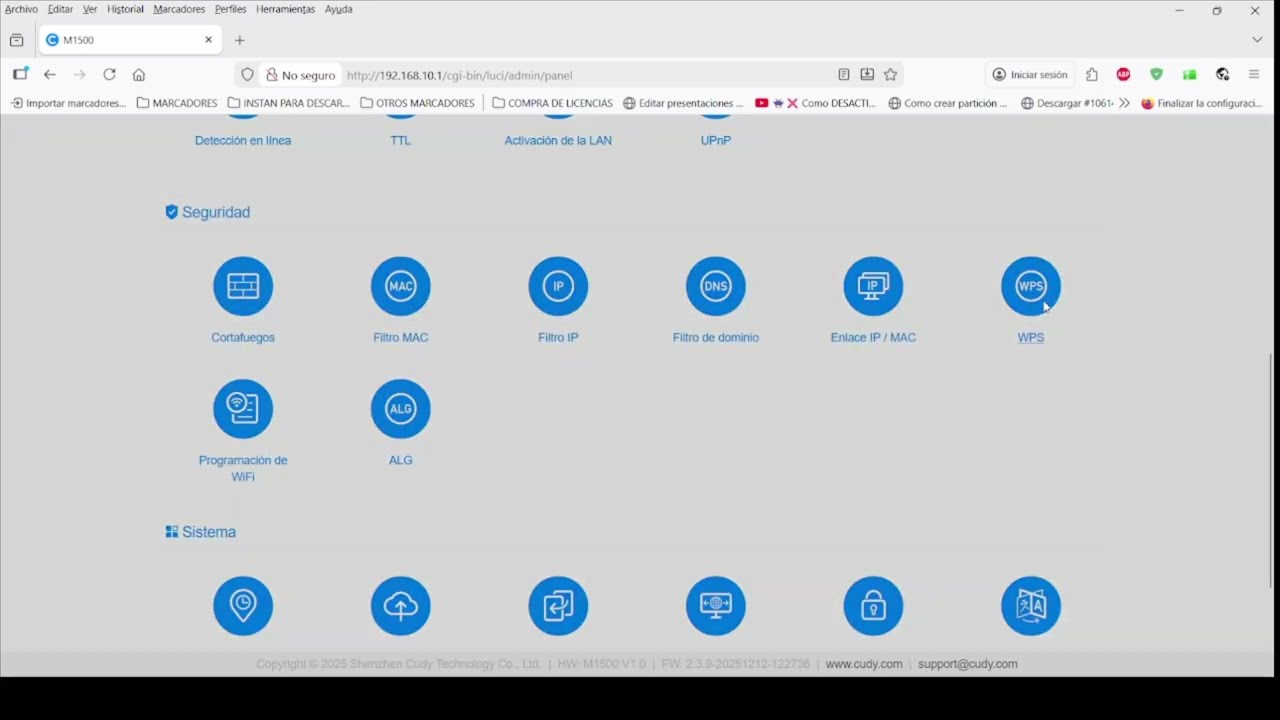Click the TTL link
This screenshot has width=1280, height=720.
tap(401, 140)
